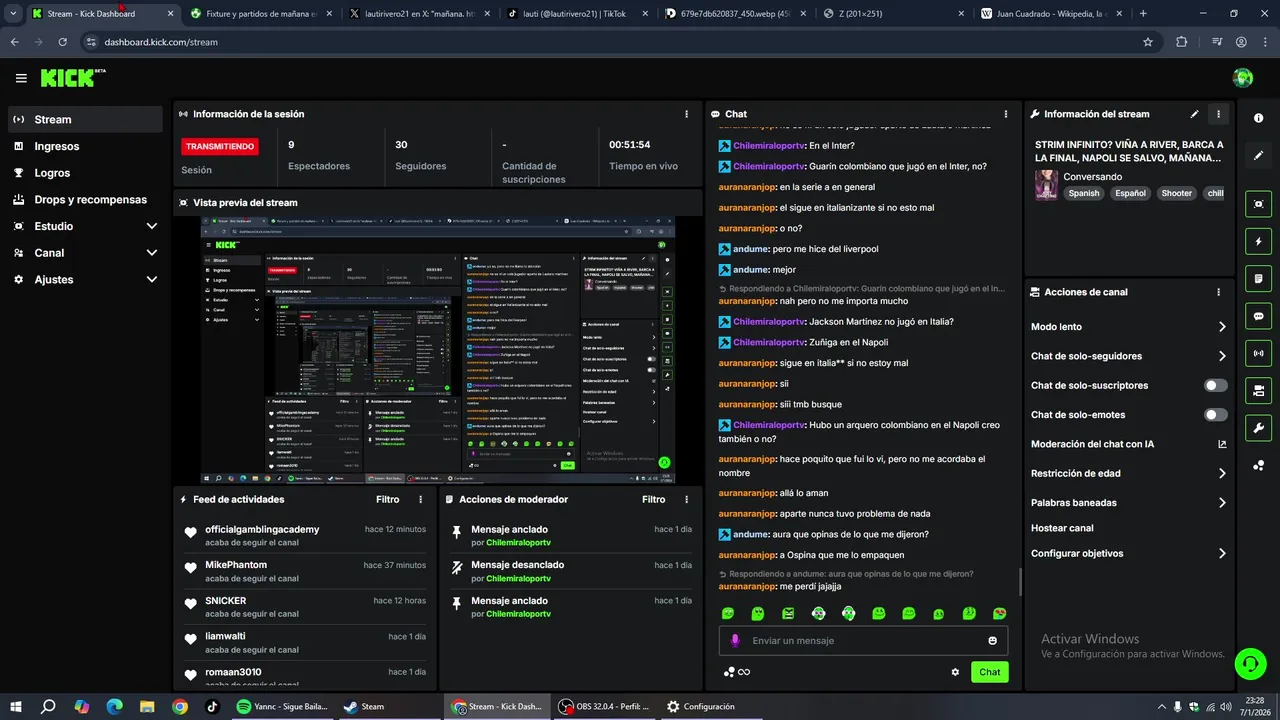Insert the last emote with heart eyes
This screenshot has width=1280, height=720.
pyautogui.click(x=999, y=613)
